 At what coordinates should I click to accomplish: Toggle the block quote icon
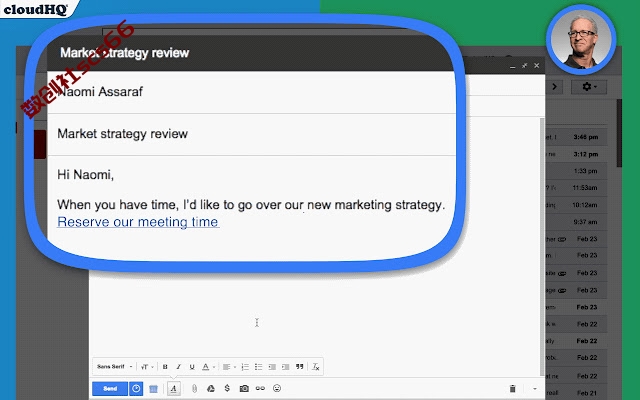pos(300,367)
